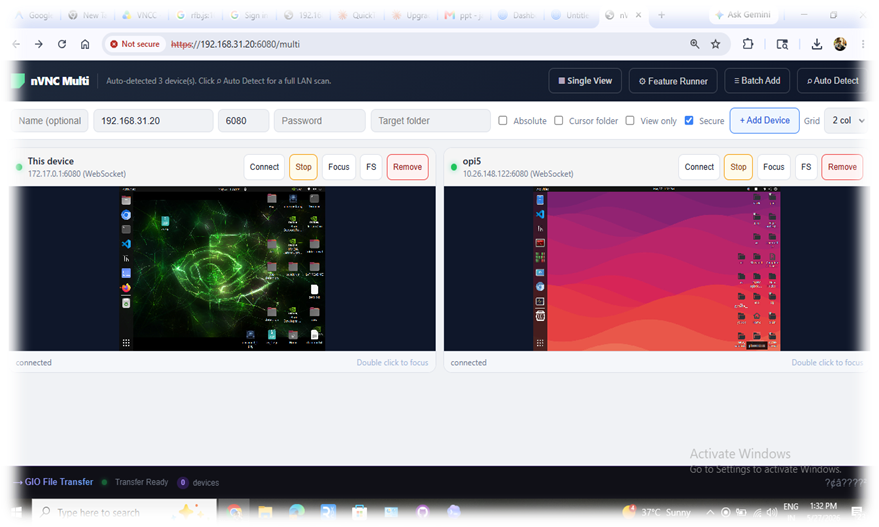The height and width of the screenshot is (527, 879).
Task: Reload the page
Action: 62,44
